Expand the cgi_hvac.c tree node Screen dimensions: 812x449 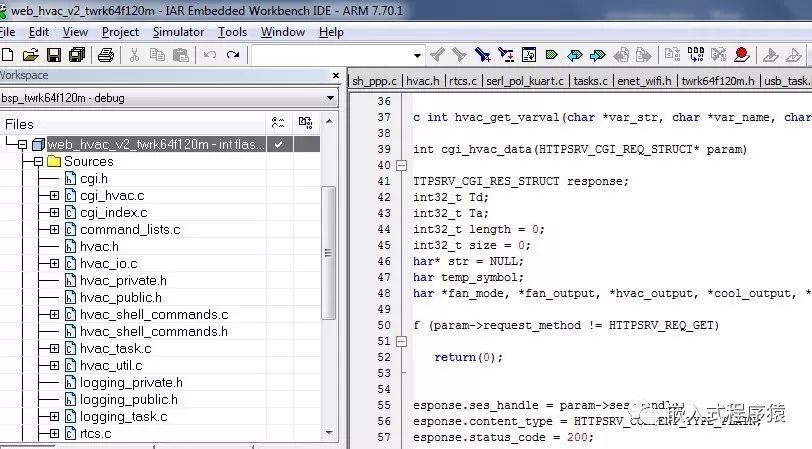[54, 196]
